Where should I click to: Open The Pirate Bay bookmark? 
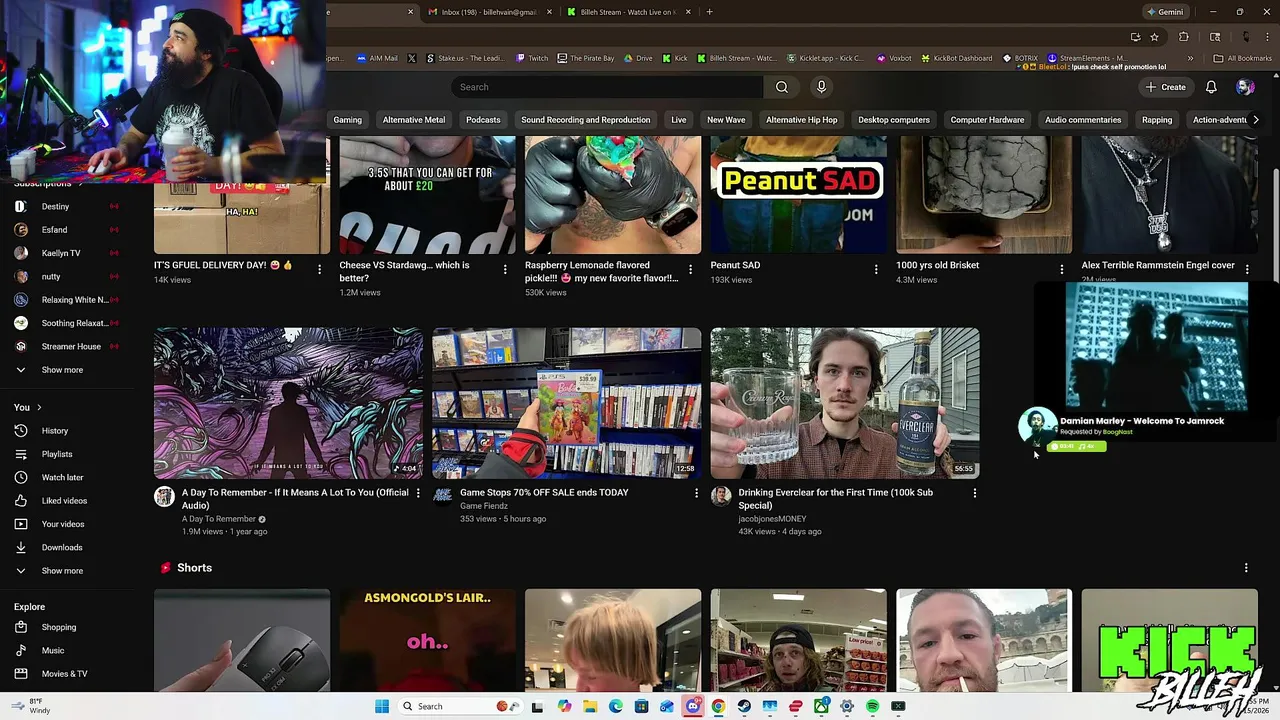click(586, 58)
